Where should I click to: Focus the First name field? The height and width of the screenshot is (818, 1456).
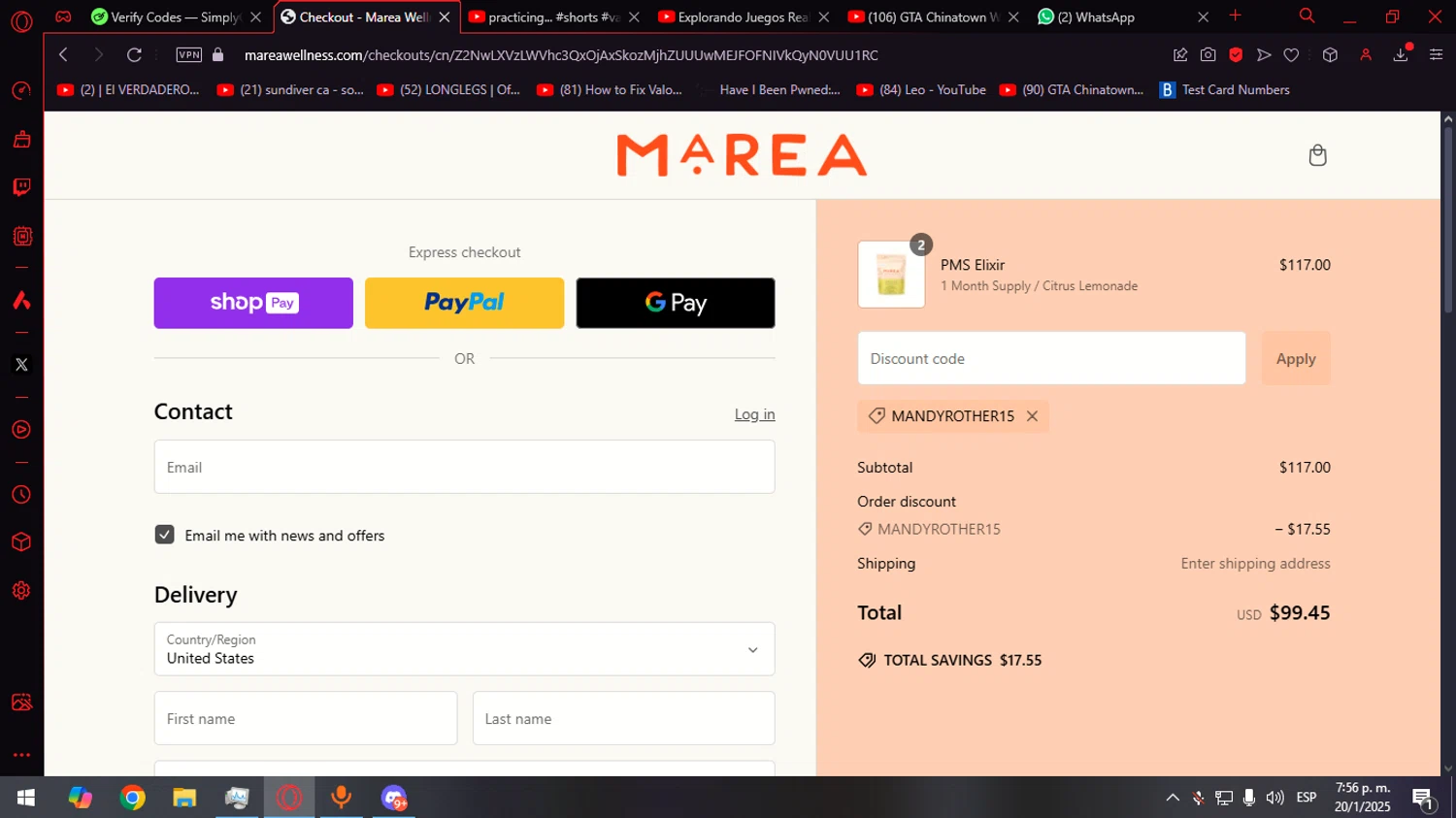[306, 718]
